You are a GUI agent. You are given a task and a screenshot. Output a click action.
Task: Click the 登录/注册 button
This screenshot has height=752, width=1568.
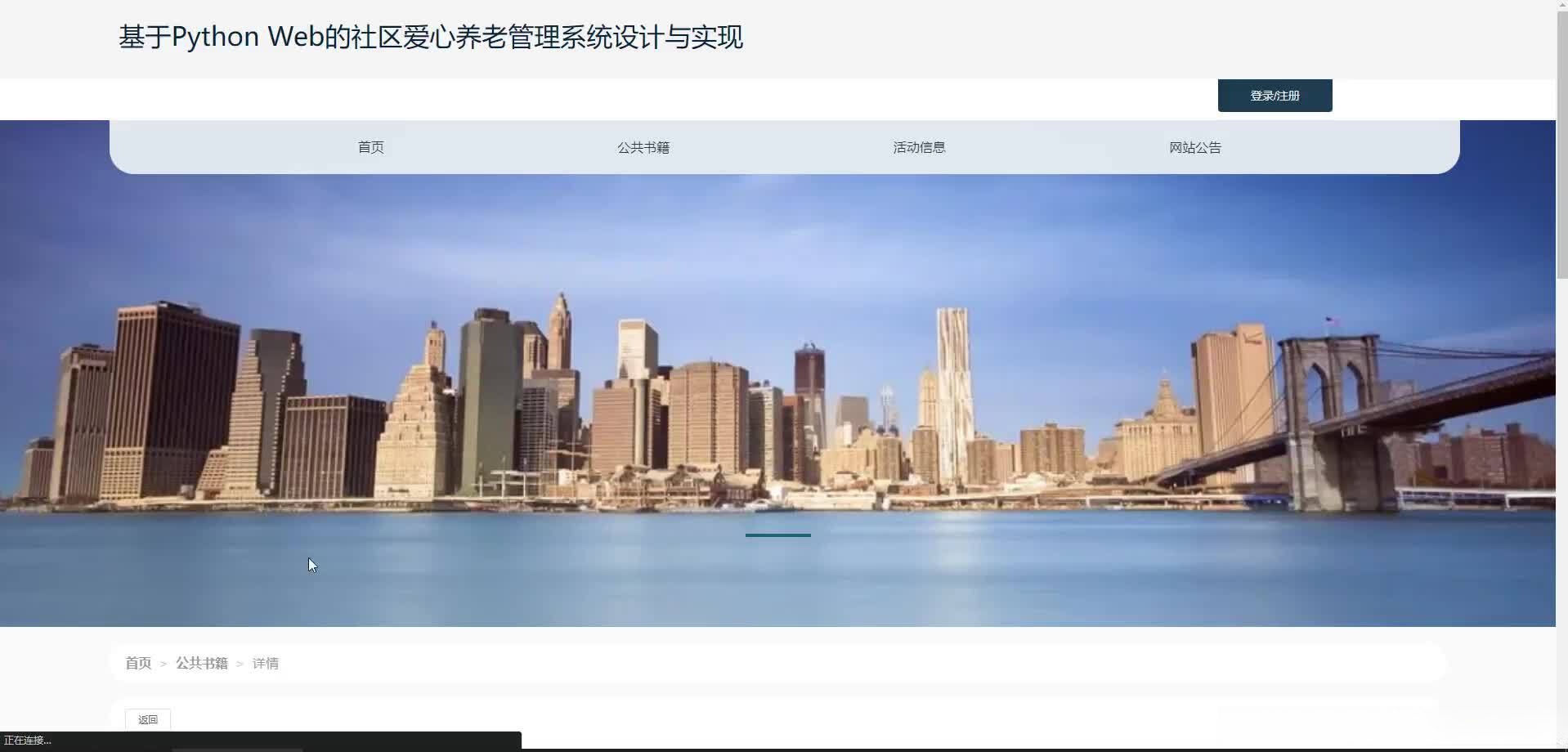[x=1274, y=95]
